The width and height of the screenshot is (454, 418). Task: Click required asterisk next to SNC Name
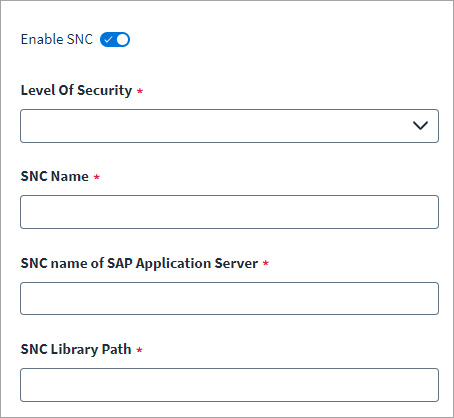pos(97,177)
